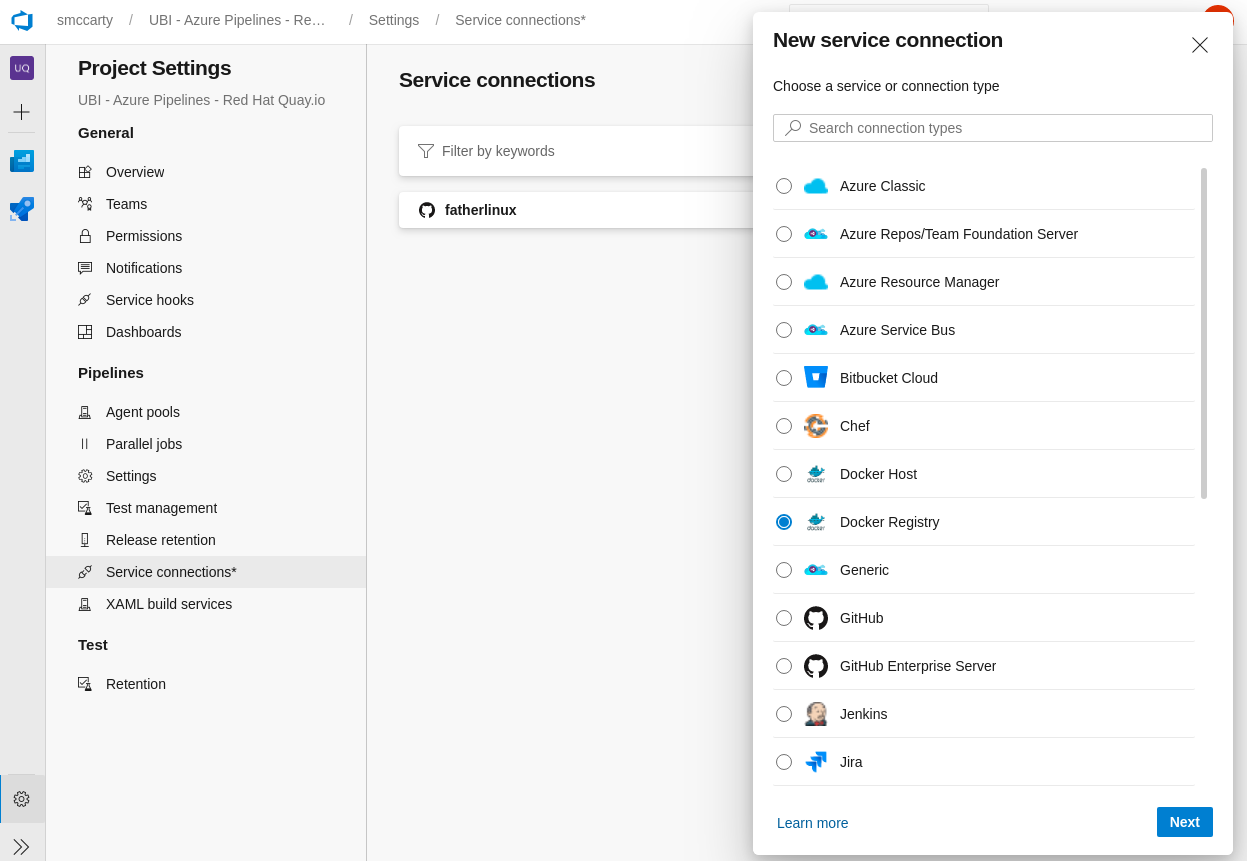1247x861 pixels.
Task: Choose the Jenkins radio button
Action: pyautogui.click(x=784, y=714)
